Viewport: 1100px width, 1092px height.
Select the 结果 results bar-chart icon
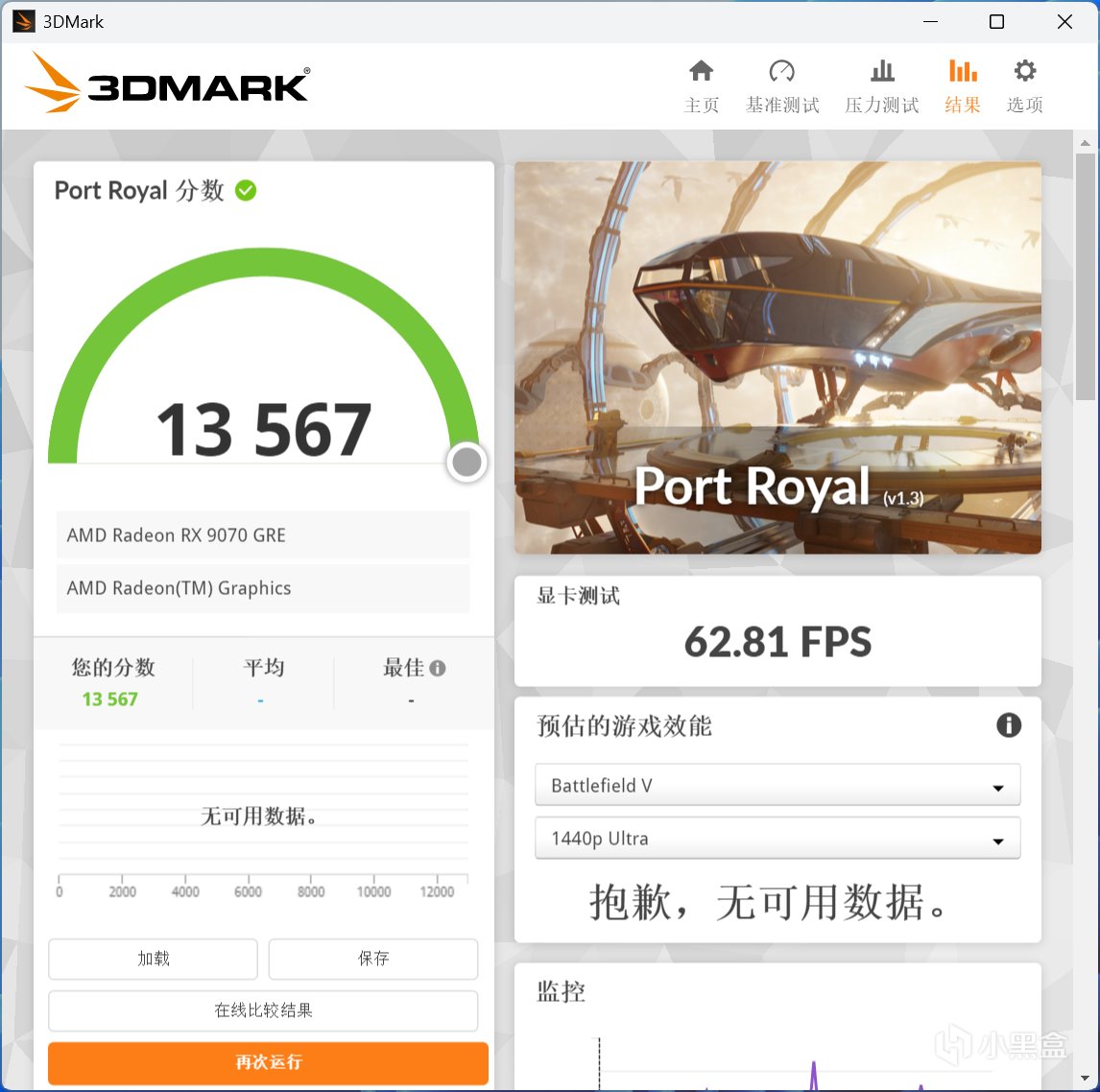point(963,71)
